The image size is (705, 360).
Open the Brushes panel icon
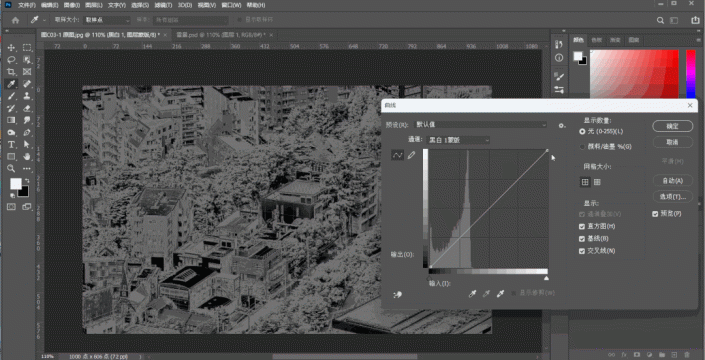559,76
